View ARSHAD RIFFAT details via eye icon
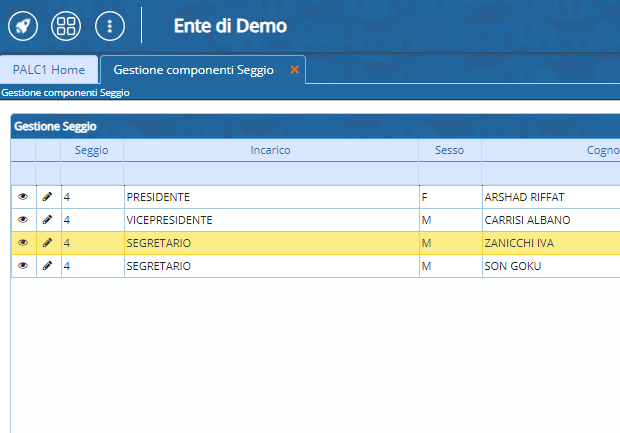The height and width of the screenshot is (433, 620). pos(23,197)
